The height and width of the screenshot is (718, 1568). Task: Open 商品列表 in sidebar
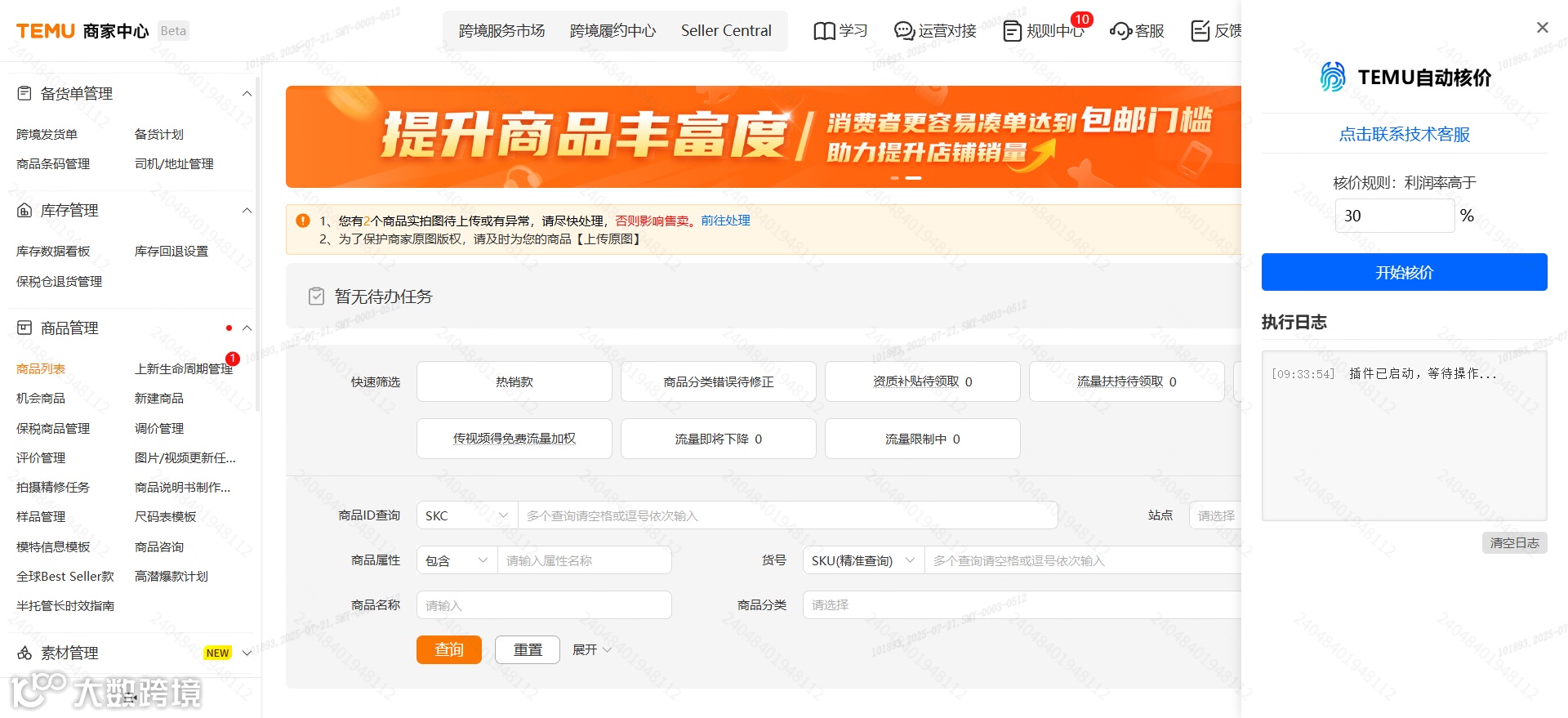(x=41, y=368)
